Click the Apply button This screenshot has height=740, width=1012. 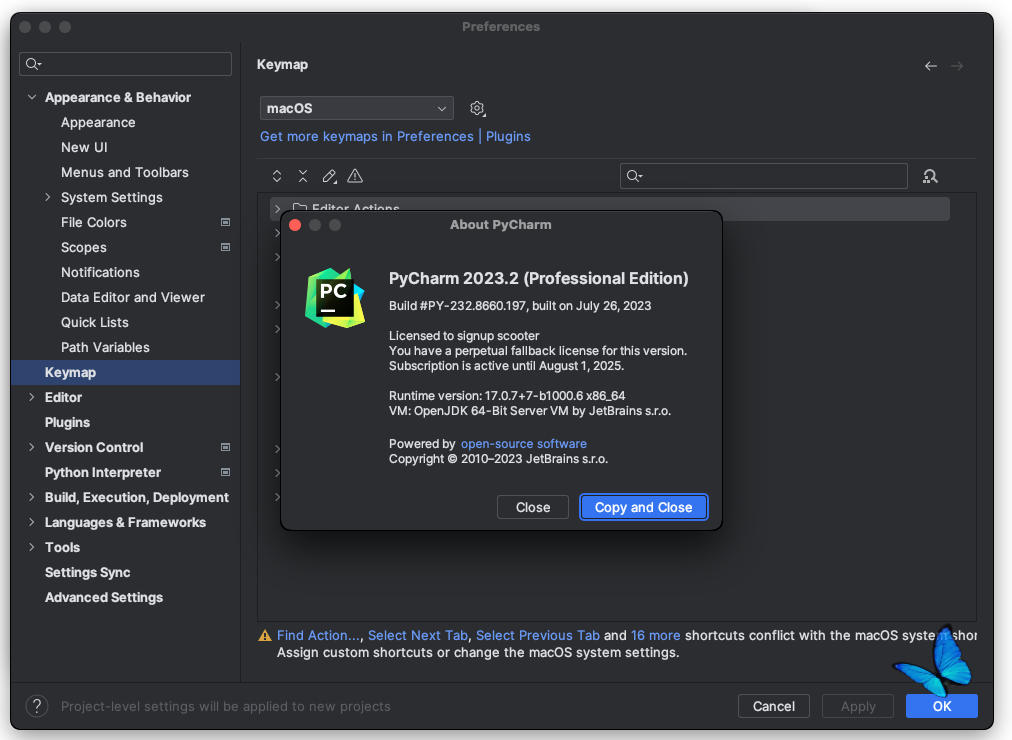point(858,706)
